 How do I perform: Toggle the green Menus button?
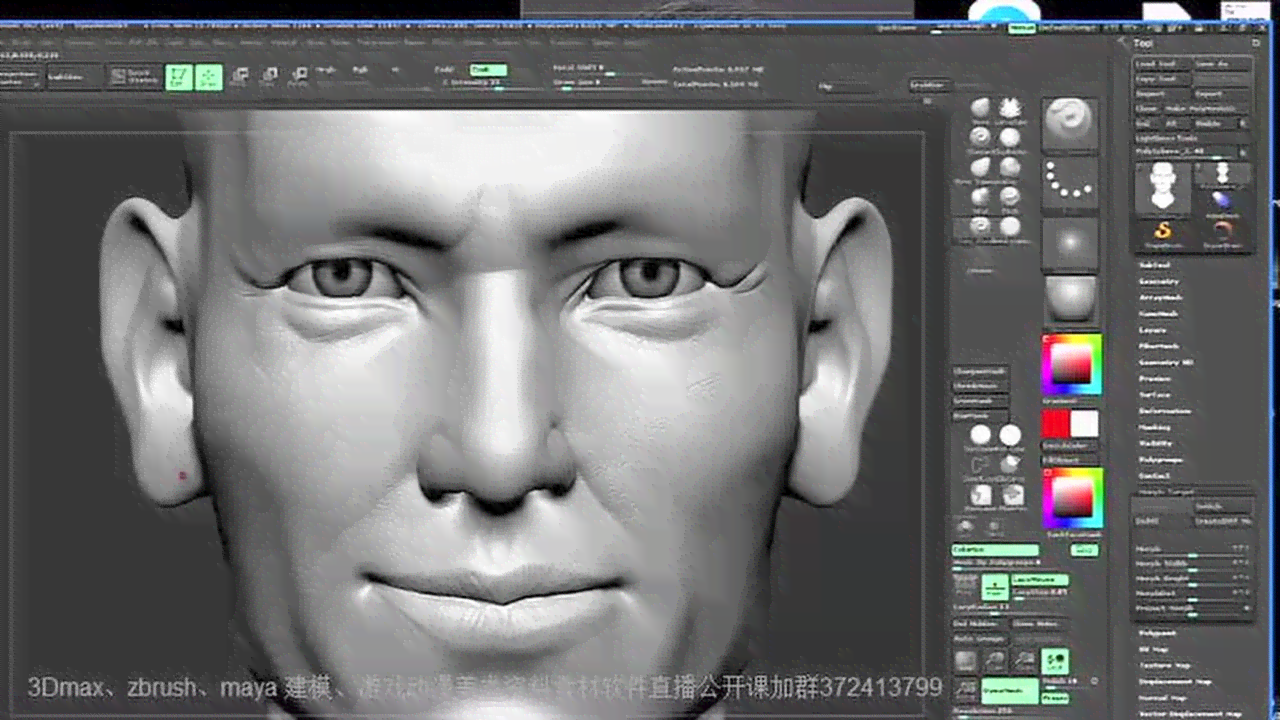tap(1021, 29)
